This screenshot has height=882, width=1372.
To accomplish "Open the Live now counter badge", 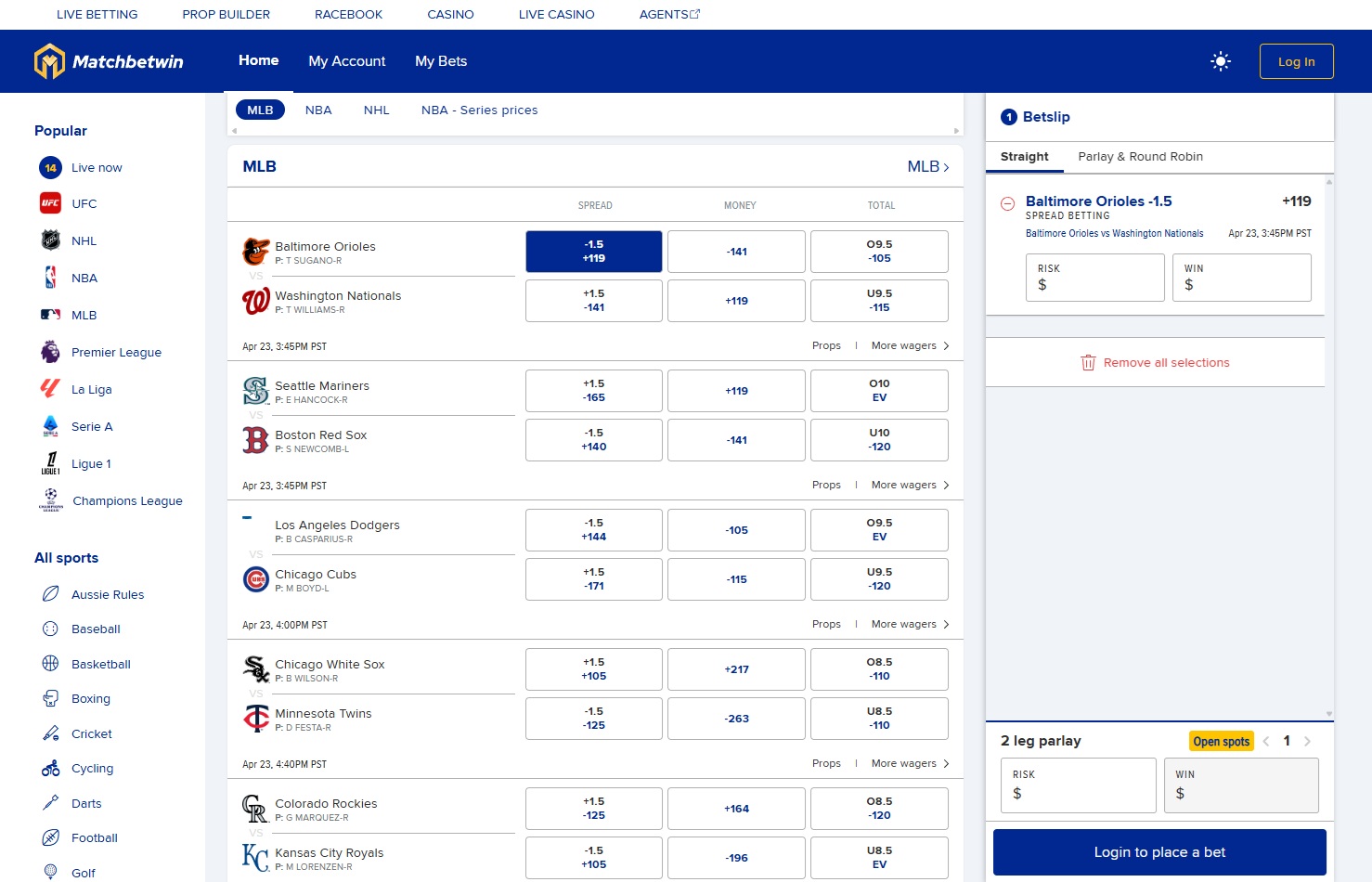I will [x=50, y=168].
